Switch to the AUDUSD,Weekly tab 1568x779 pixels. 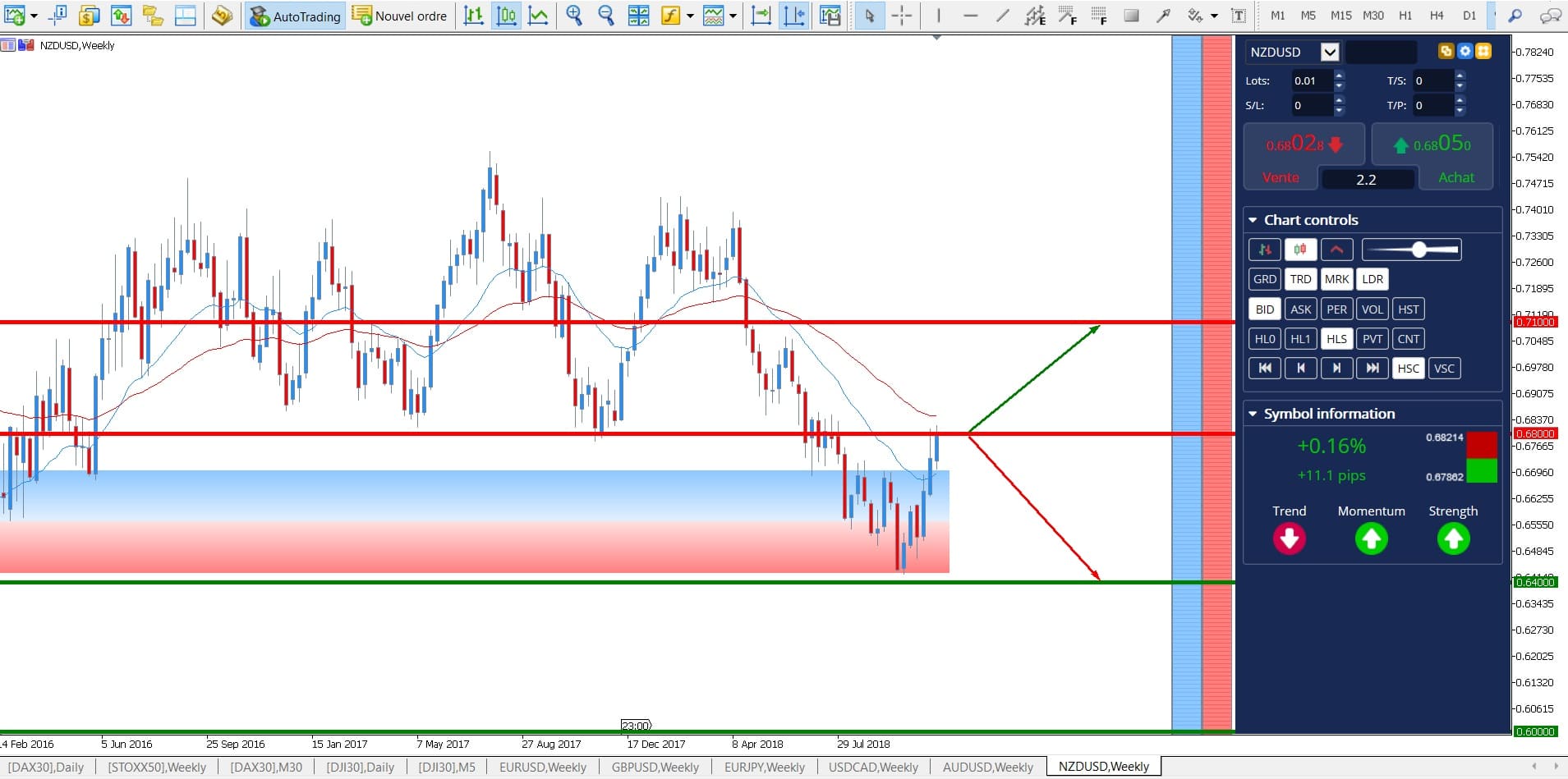tap(988, 767)
